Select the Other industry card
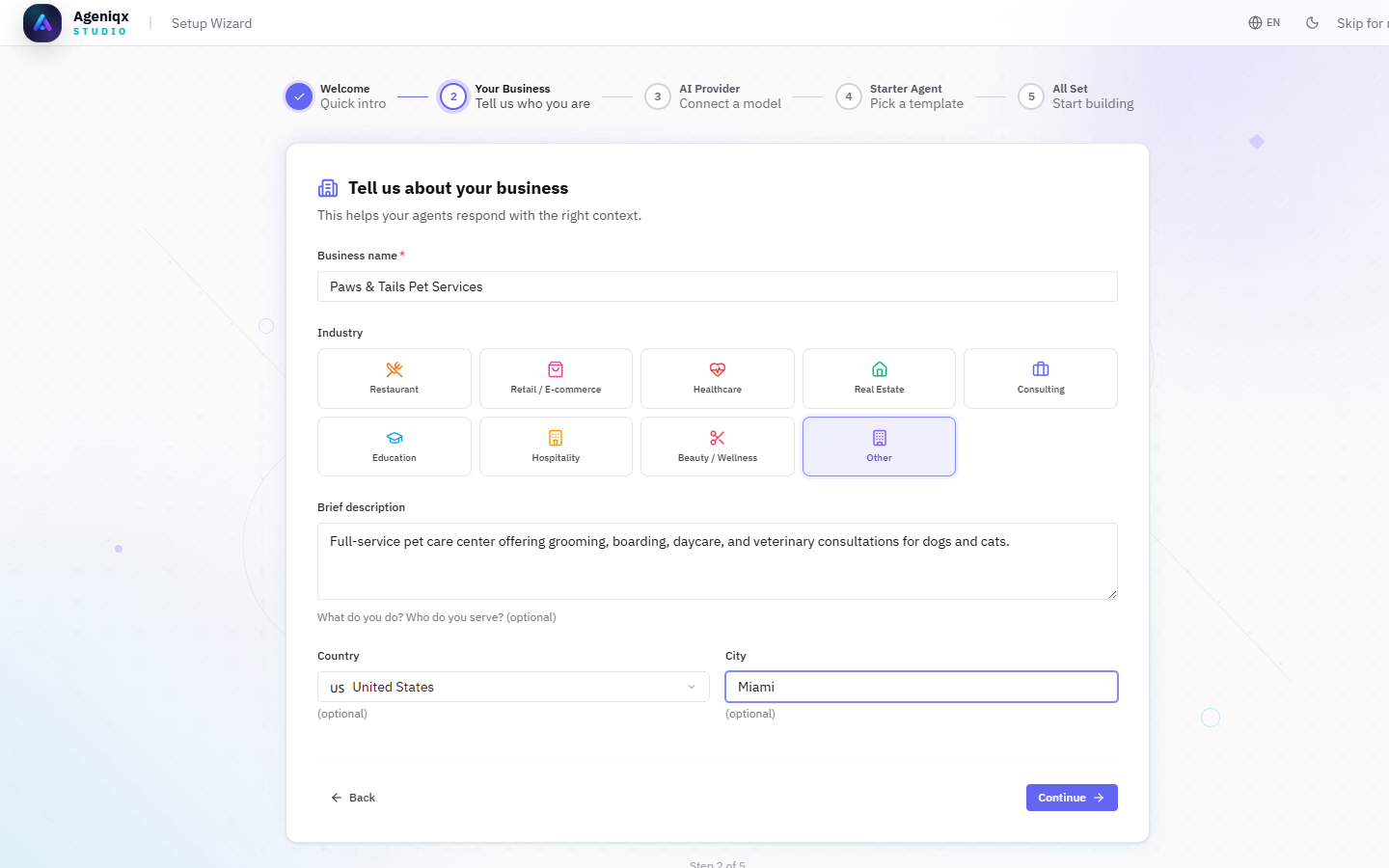Image resolution: width=1389 pixels, height=868 pixels. [x=879, y=447]
